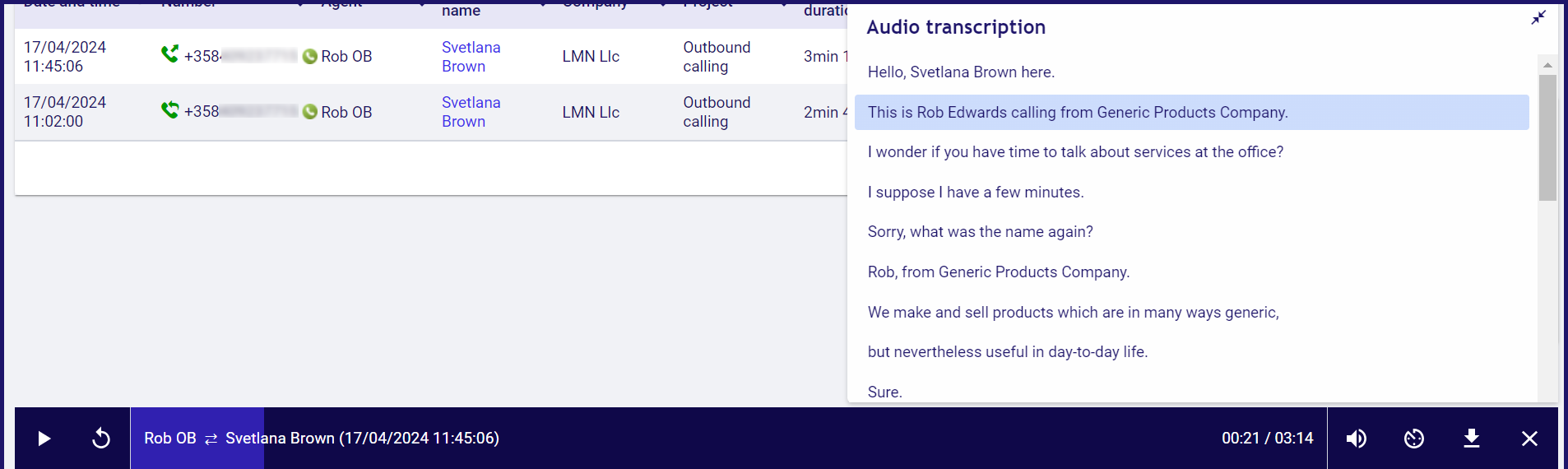Select highlighted line "This is Rob Edwards calling"
The image size is (1568, 469).
1191,112
